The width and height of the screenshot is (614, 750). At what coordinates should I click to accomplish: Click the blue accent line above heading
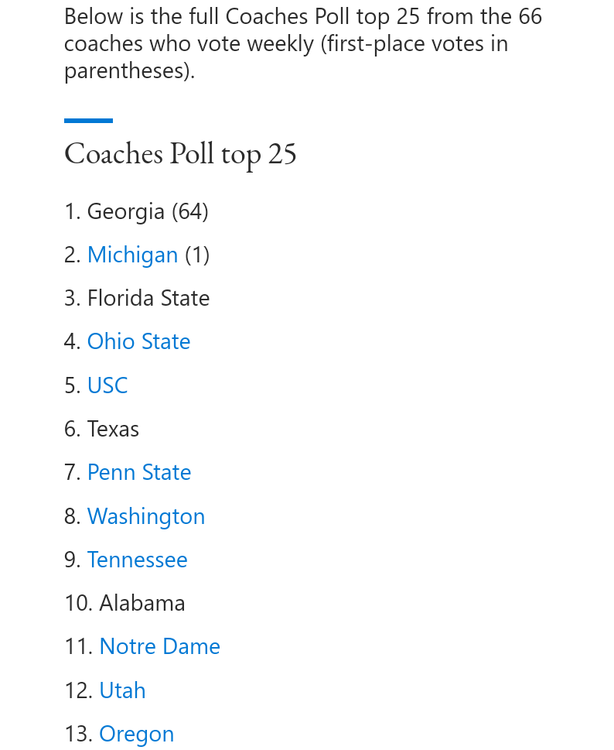point(88,121)
